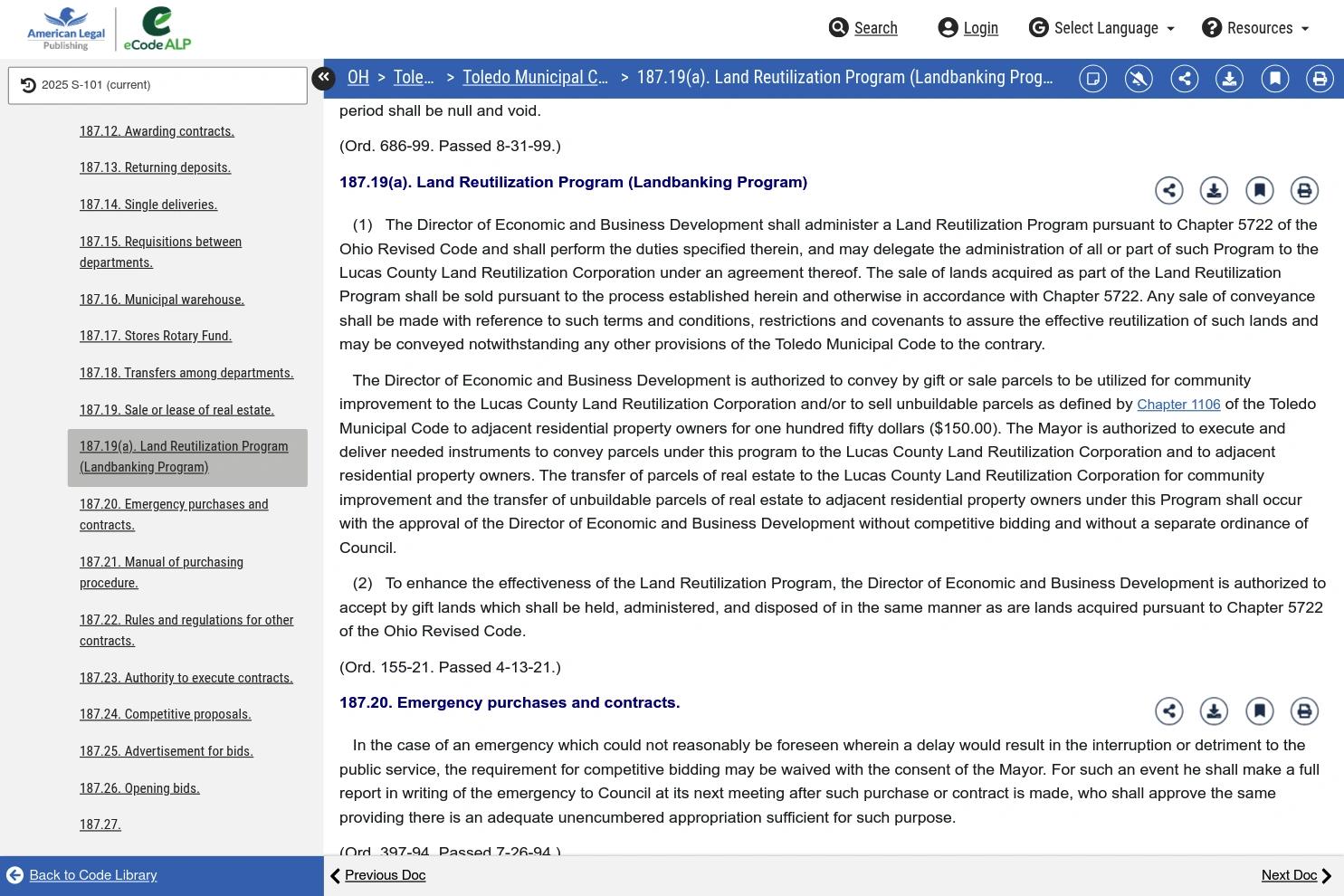Select 187.12. Awarding contracts in sidebar
1344x896 pixels.
pyautogui.click(x=157, y=131)
